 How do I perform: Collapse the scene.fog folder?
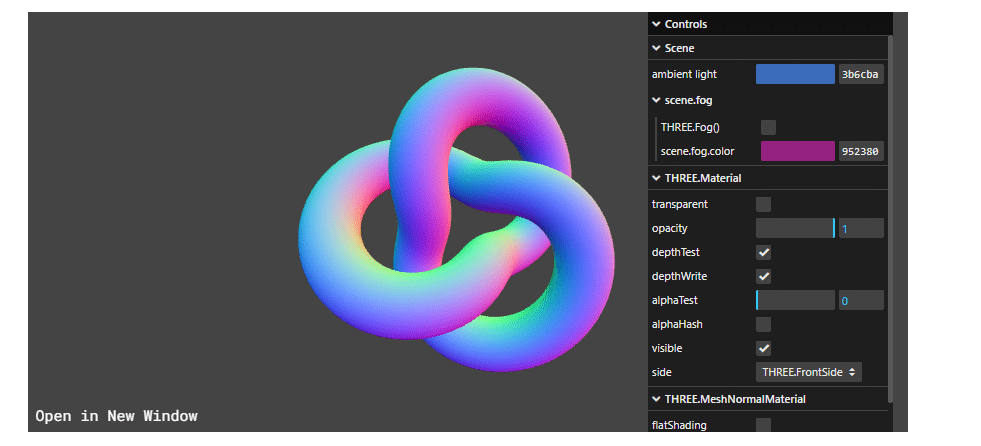pyautogui.click(x=768, y=100)
